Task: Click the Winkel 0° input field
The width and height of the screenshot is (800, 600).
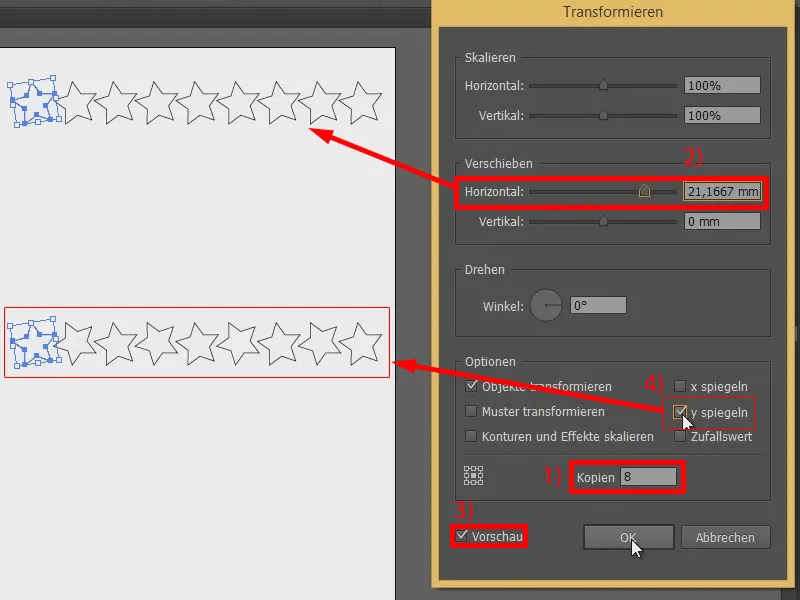Action: point(598,306)
